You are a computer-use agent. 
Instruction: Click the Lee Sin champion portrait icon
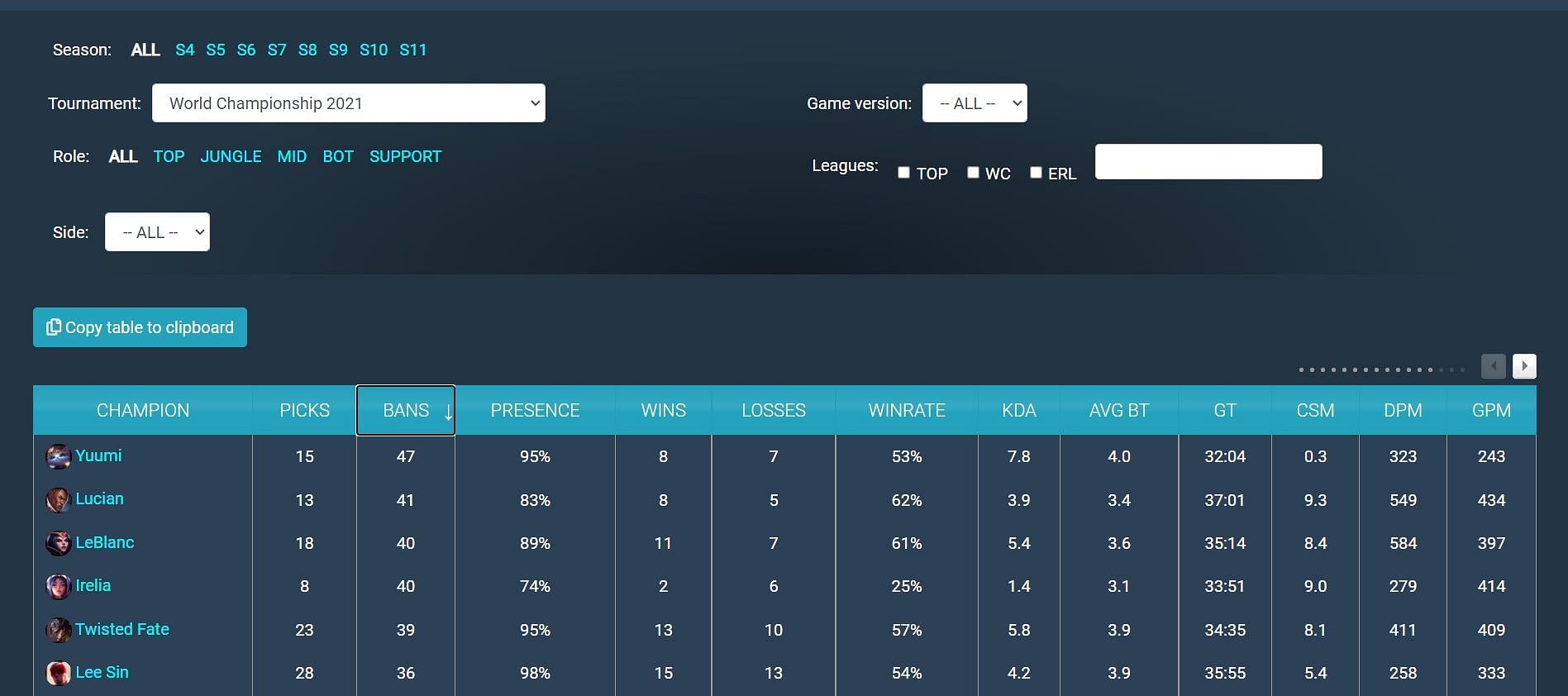click(58, 673)
